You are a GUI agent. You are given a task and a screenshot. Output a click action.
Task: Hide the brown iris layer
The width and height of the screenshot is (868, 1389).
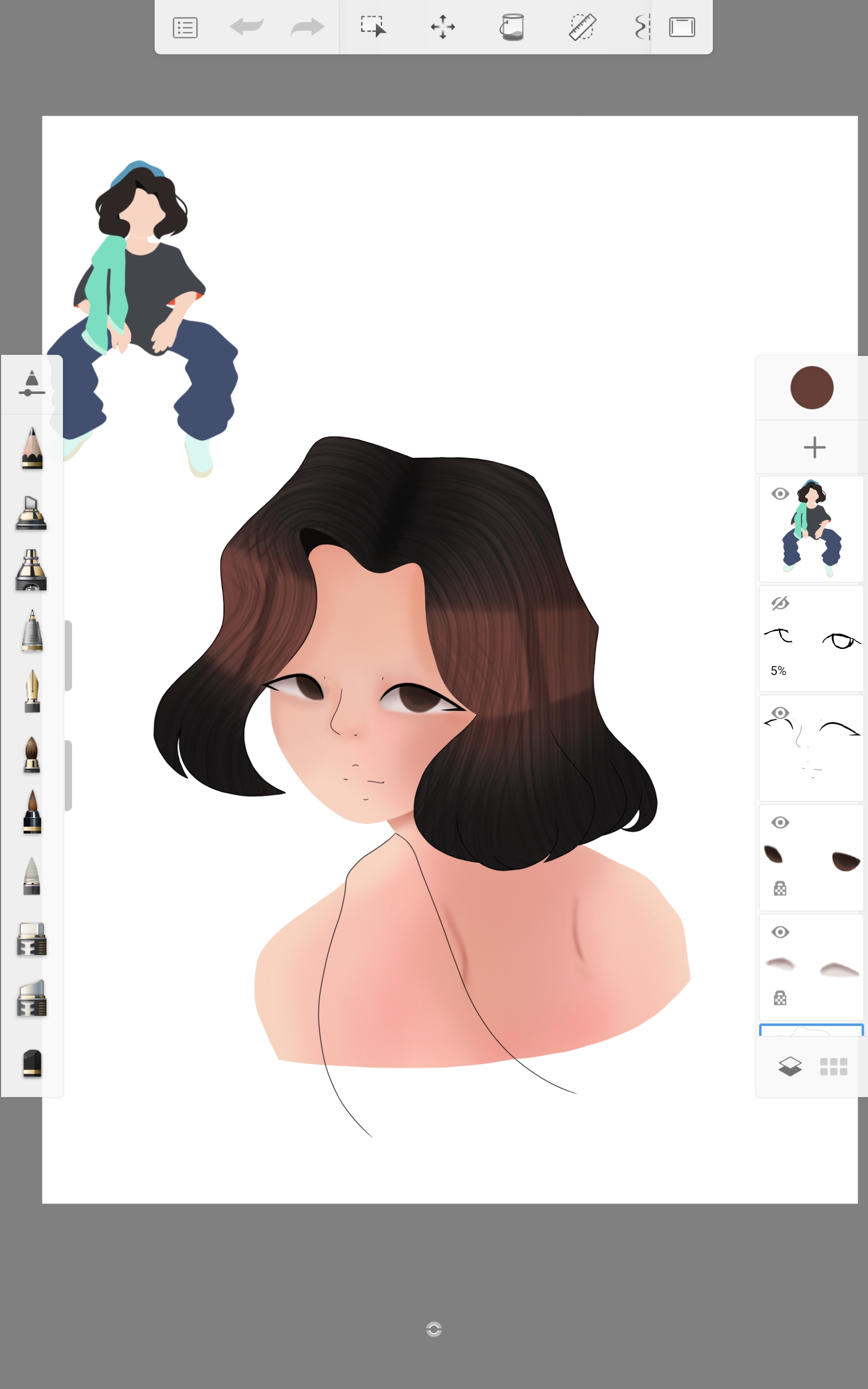[780, 823]
